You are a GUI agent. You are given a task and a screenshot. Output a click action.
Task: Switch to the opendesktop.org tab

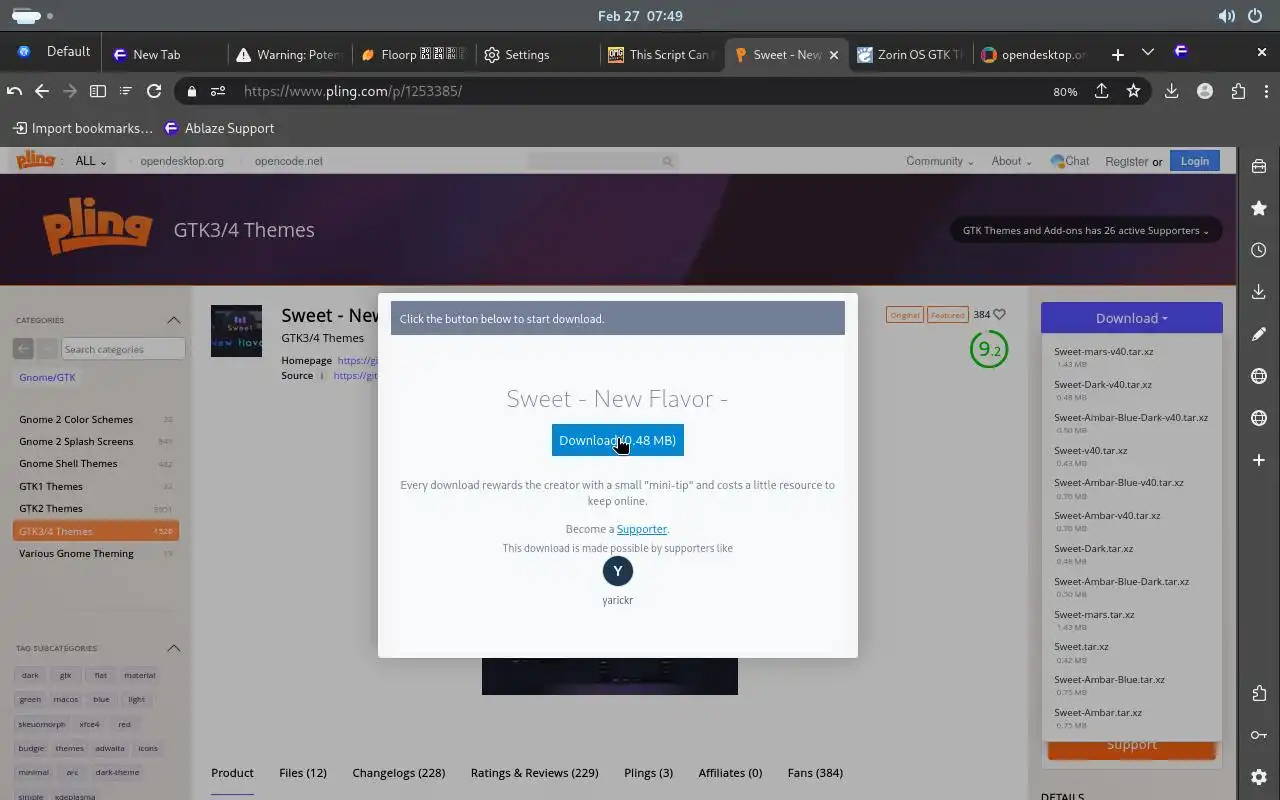coord(1036,55)
